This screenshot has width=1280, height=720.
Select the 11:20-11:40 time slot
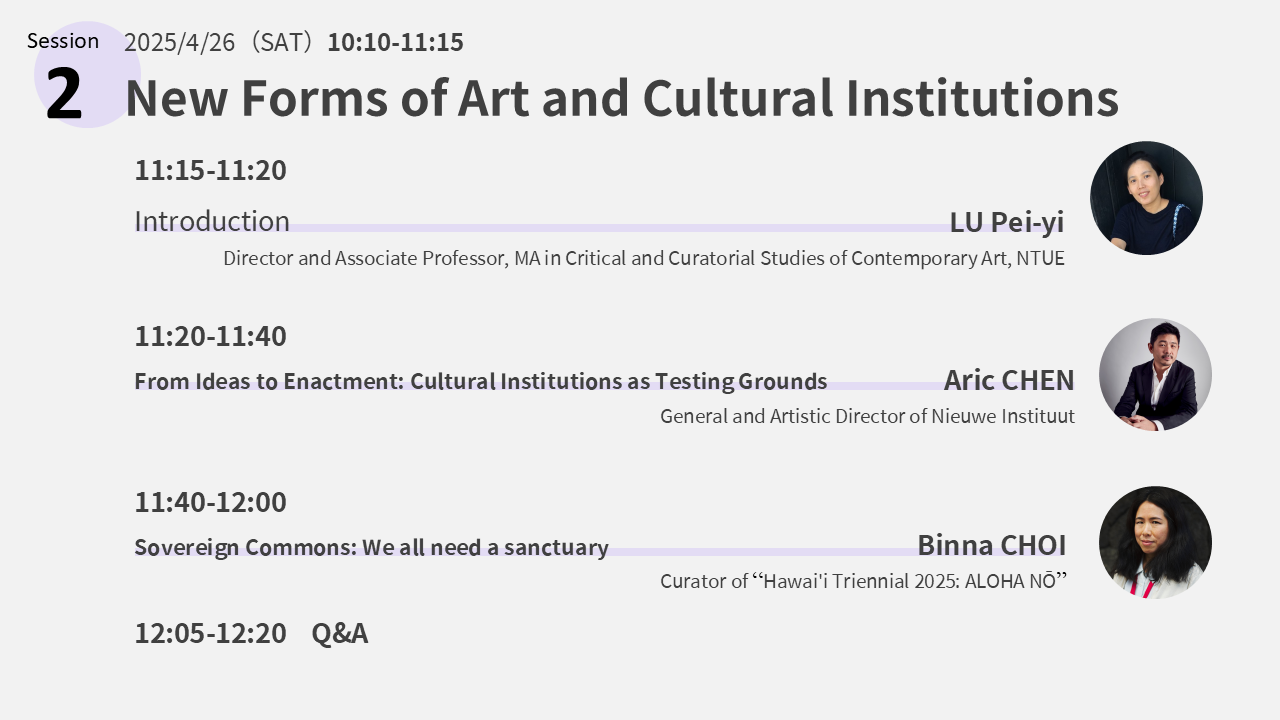[210, 336]
